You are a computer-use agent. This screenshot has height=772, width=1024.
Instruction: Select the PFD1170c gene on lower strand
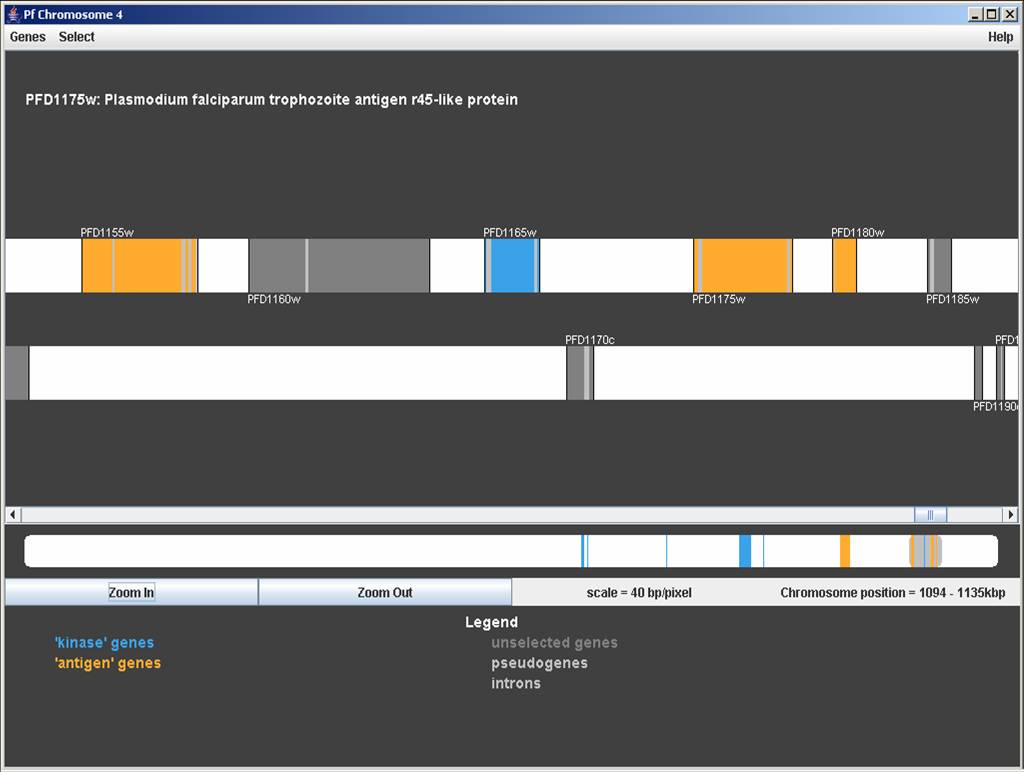pyautogui.click(x=579, y=373)
